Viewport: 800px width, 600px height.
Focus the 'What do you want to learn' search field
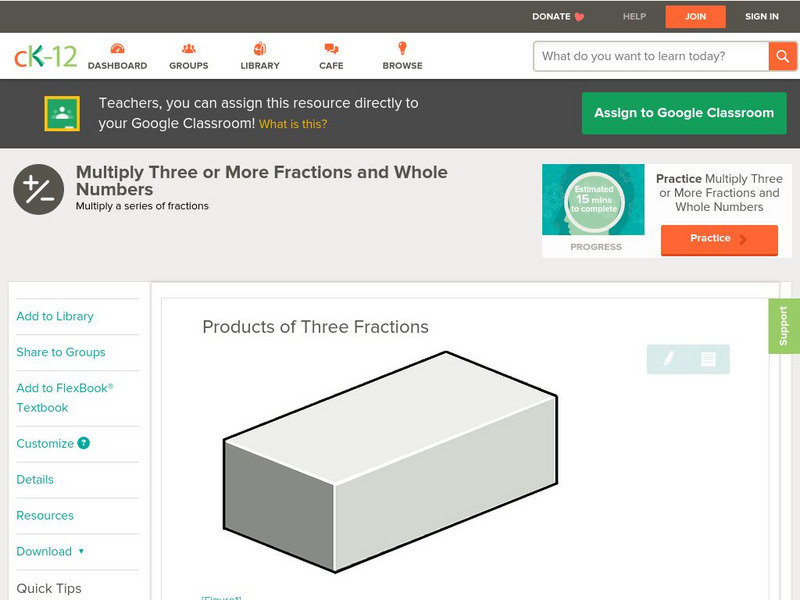(x=652, y=56)
